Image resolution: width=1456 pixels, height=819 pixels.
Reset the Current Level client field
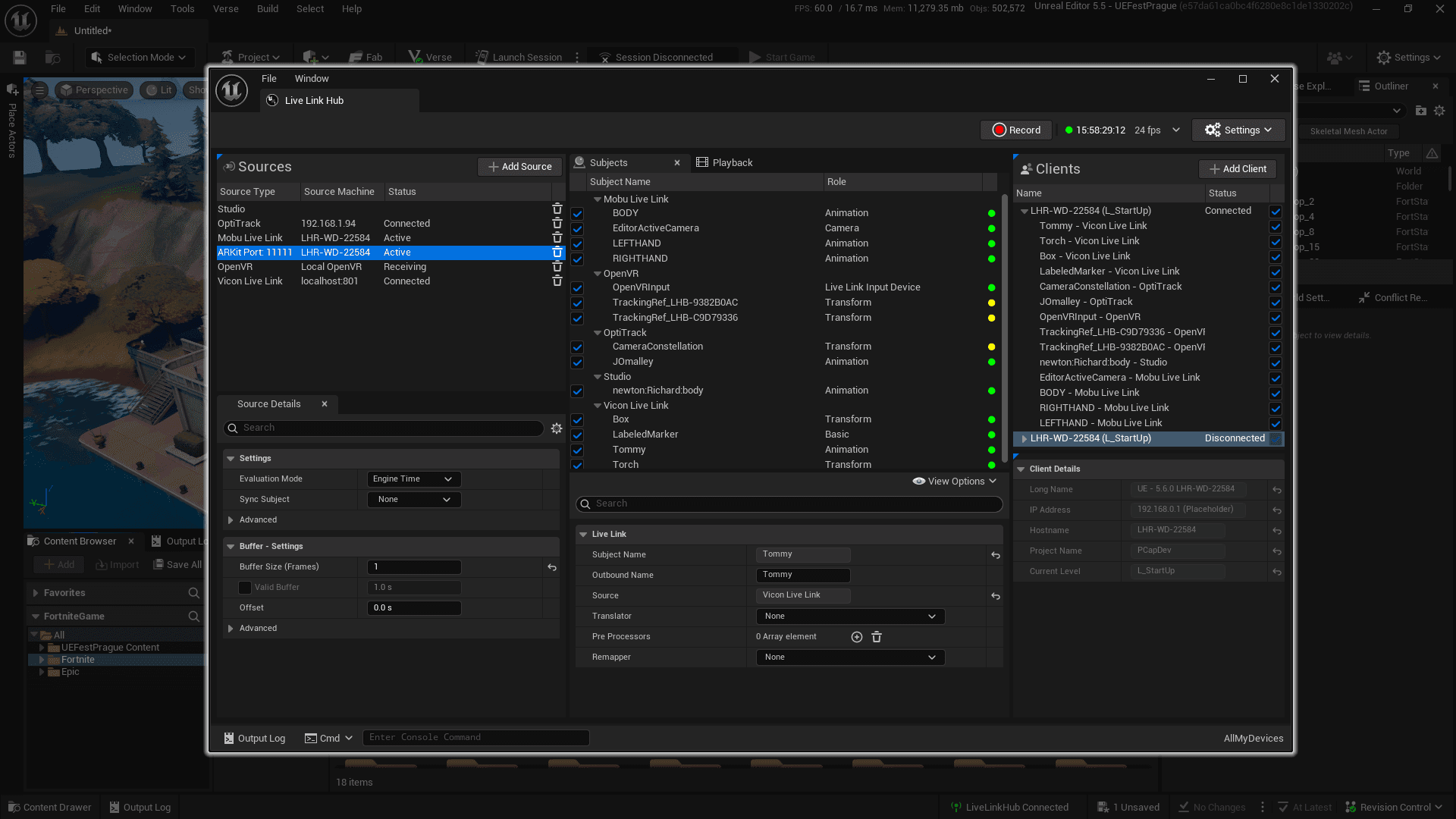(x=1277, y=572)
